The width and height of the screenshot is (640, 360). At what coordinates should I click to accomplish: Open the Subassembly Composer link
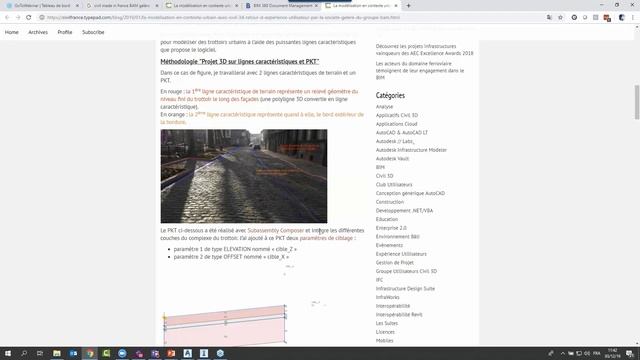tap(276, 231)
